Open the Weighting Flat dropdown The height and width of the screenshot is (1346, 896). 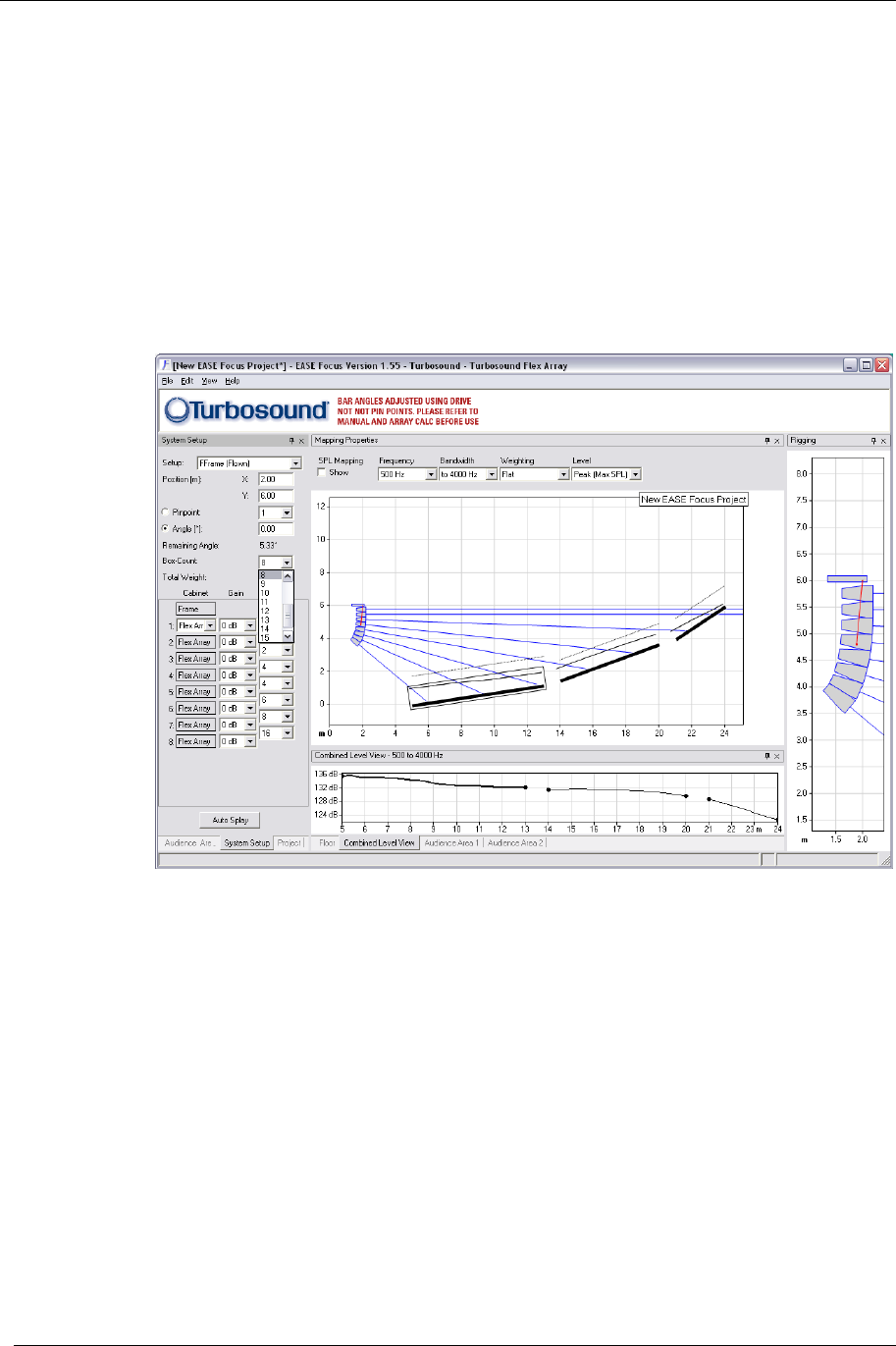564,474
